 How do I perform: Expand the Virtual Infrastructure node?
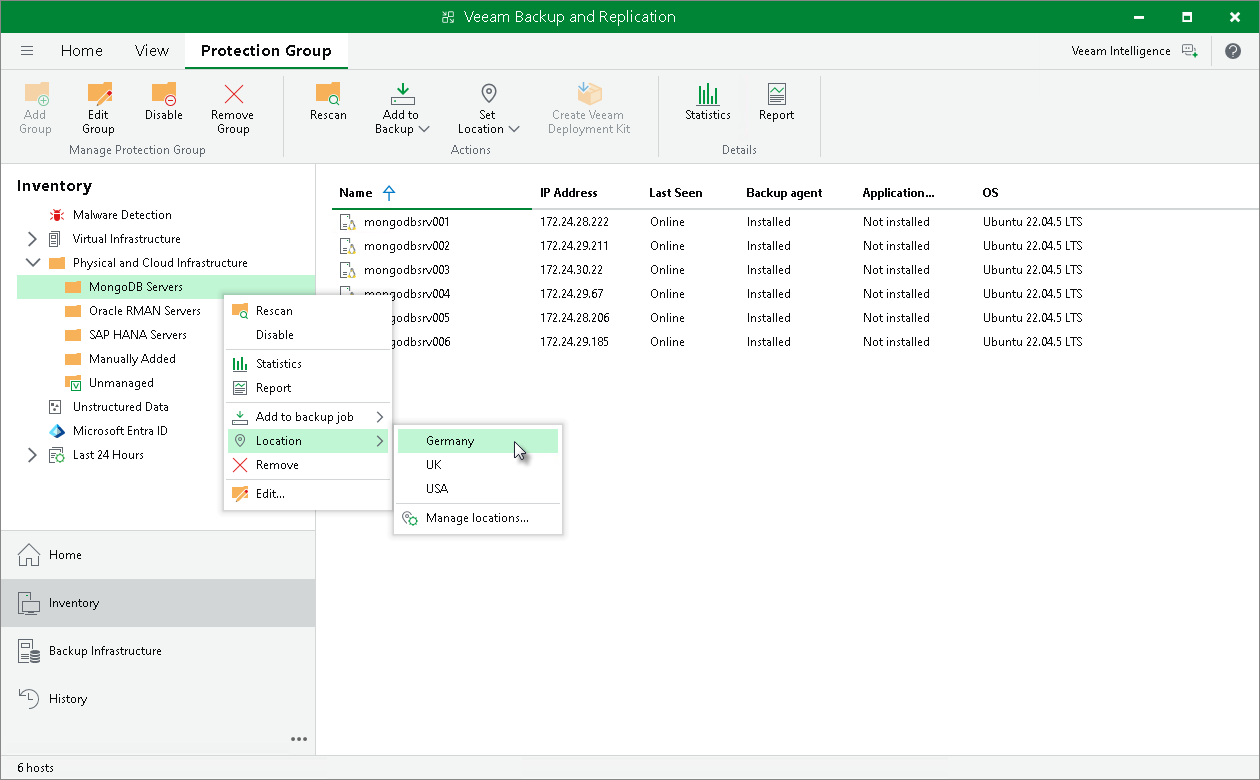coord(32,239)
